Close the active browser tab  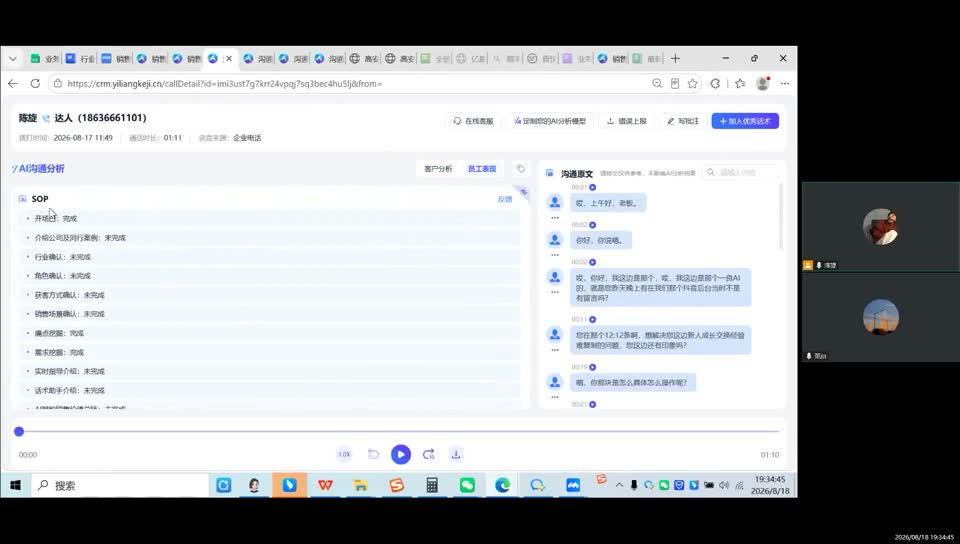(229, 59)
